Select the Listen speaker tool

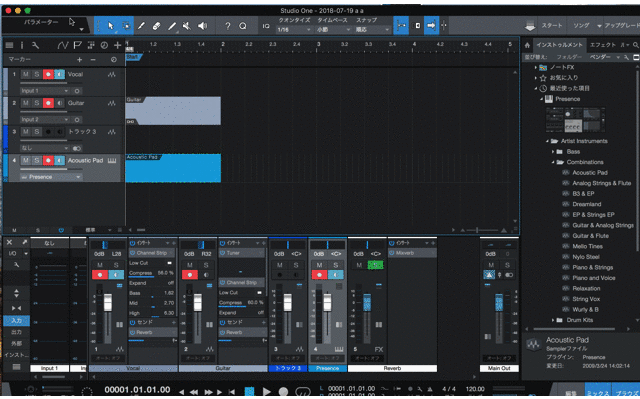pyautogui.click(x=202, y=26)
